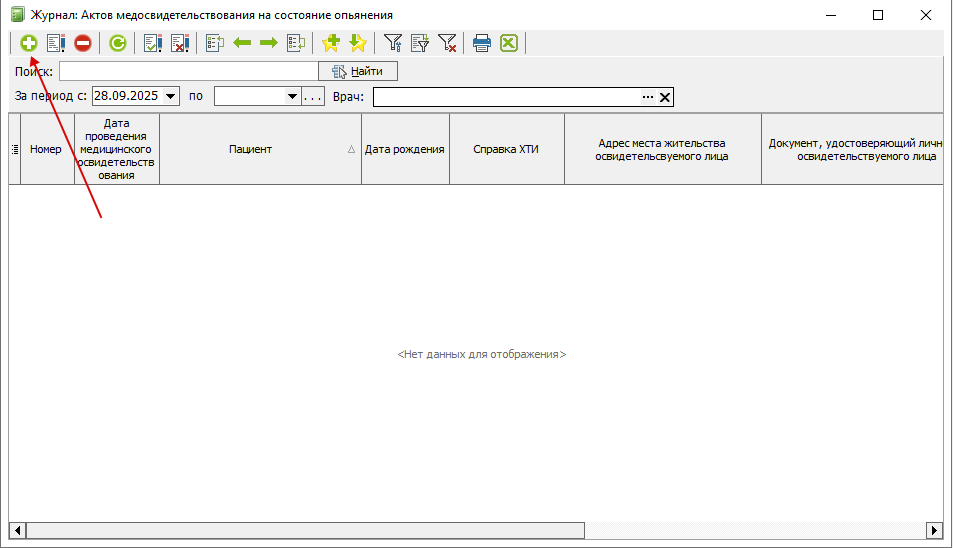The width and height of the screenshot is (953, 548).
Task: Open the start date dropdown showing 28.09.2025
Action: click(170, 97)
